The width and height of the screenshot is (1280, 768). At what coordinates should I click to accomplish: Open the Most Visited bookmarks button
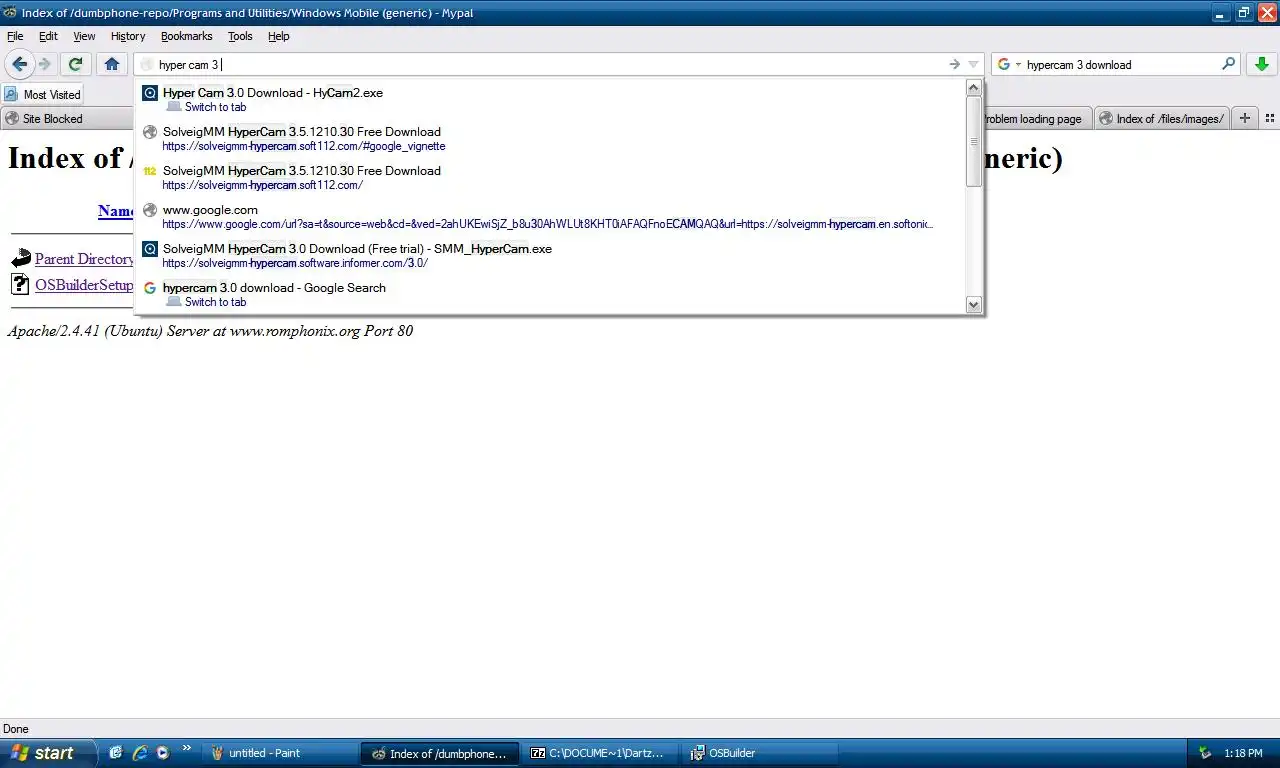point(42,94)
